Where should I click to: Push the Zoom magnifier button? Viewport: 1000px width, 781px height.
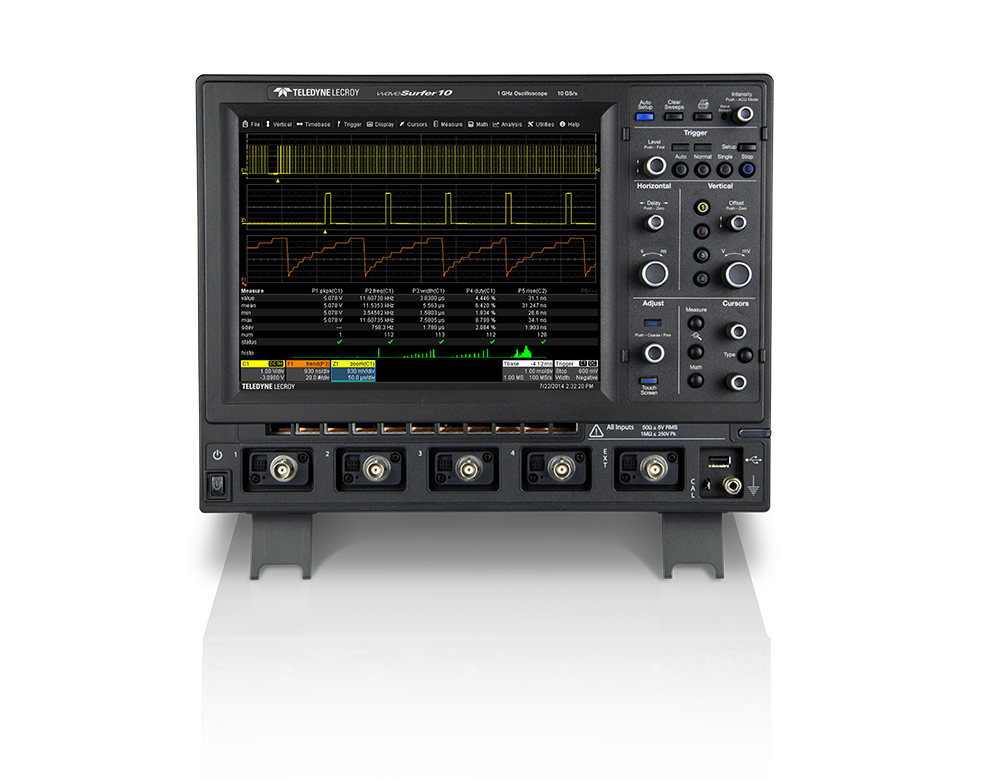click(696, 351)
